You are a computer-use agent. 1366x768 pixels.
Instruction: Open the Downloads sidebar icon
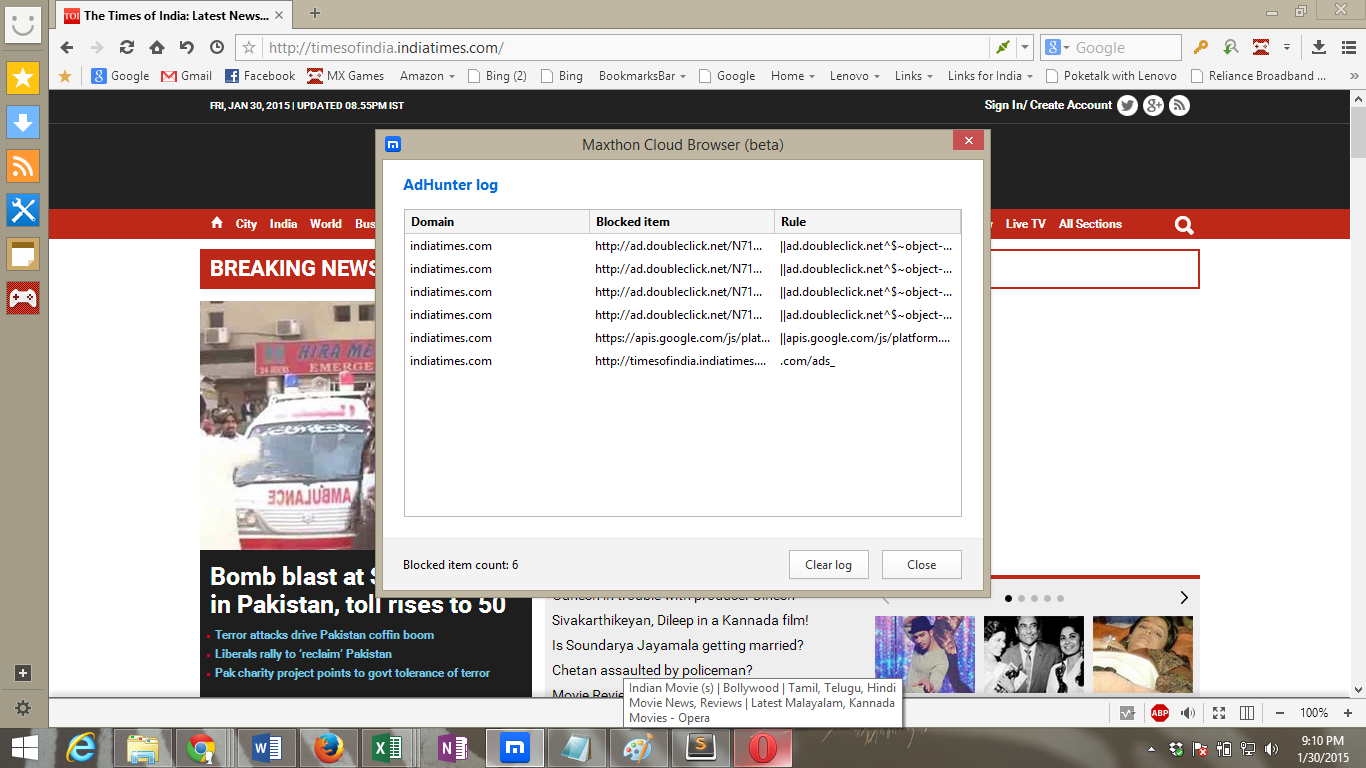pos(23,121)
